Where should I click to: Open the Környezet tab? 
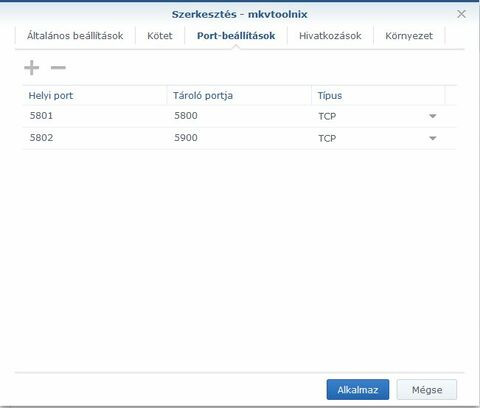(x=409, y=36)
